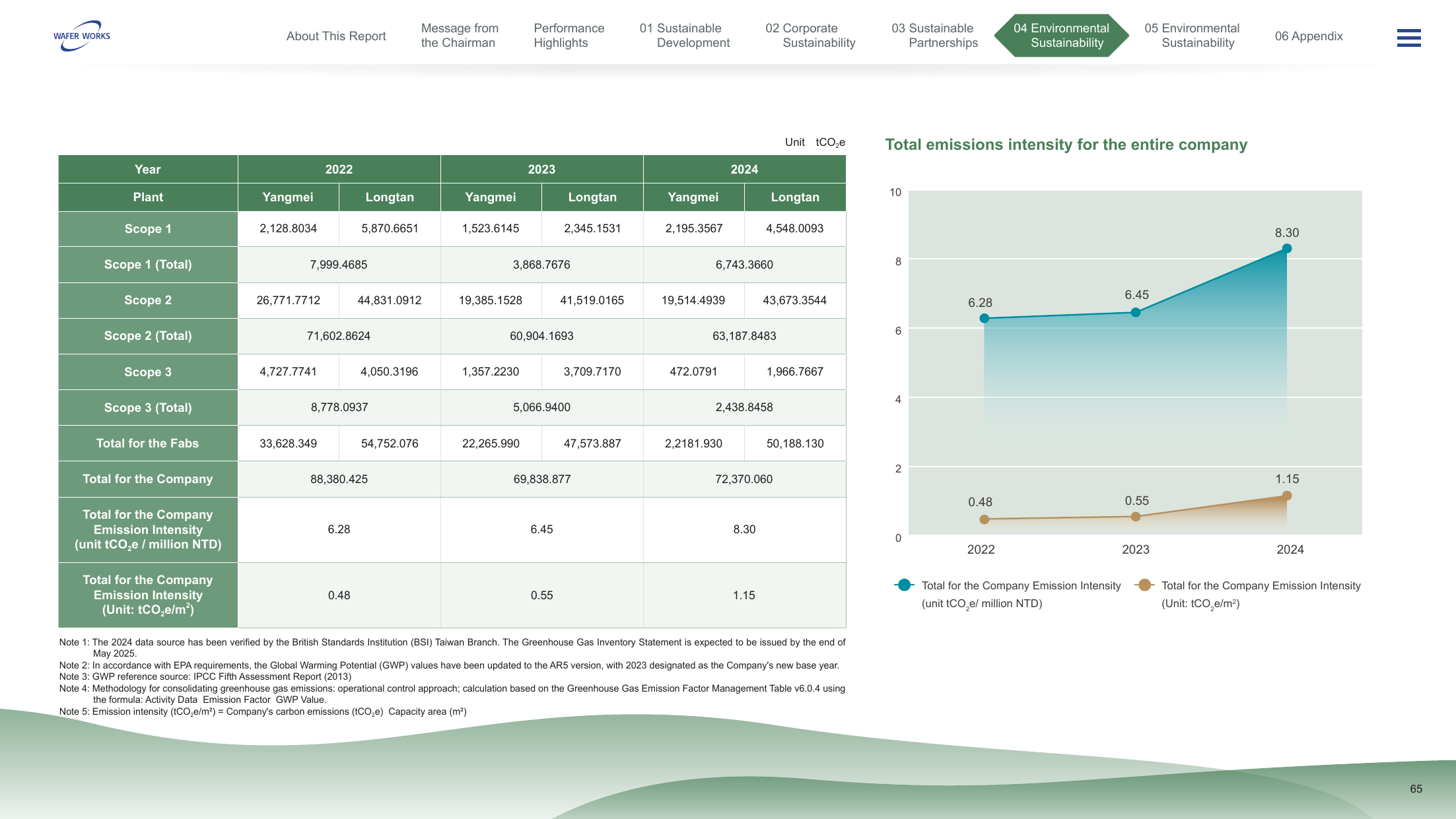The image size is (1456, 819).
Task: Click the Total for the Fabs label
Action: (148, 443)
